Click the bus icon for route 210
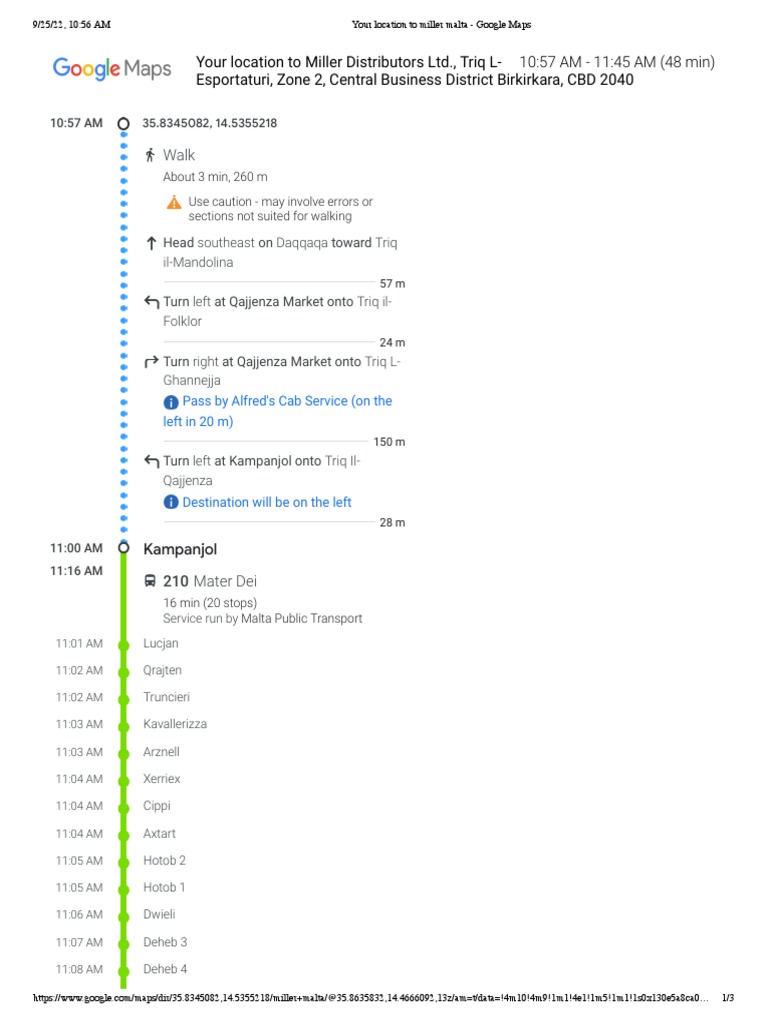The width and height of the screenshot is (768, 1024). (150, 581)
